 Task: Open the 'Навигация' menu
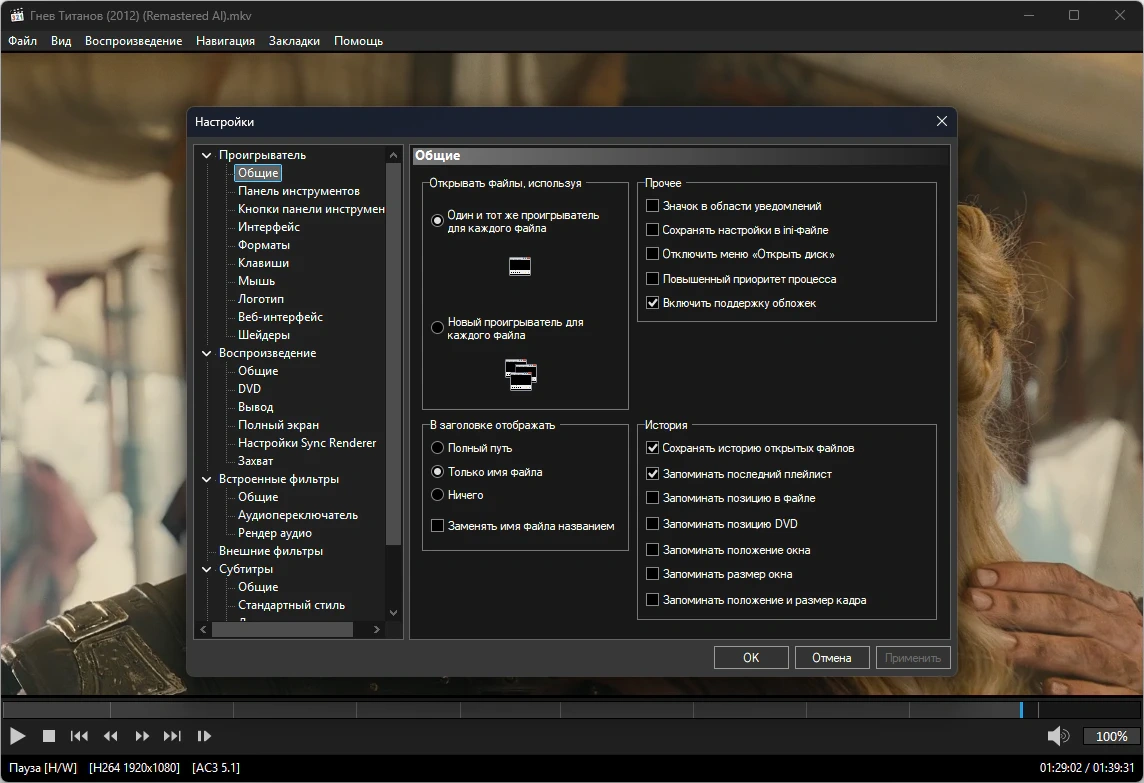click(225, 41)
